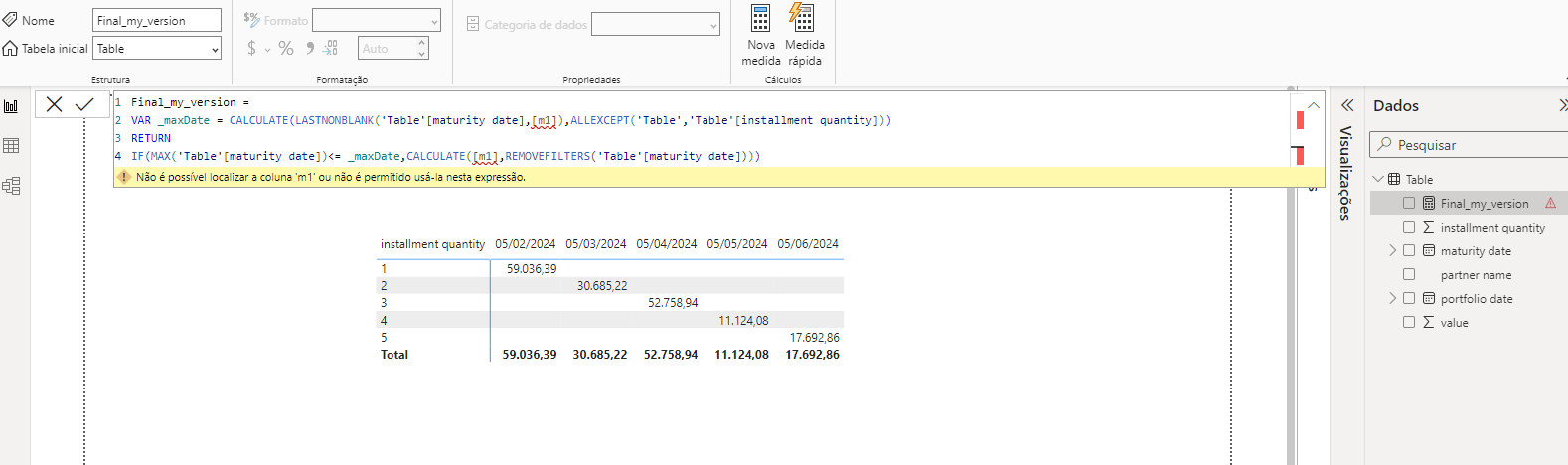Check the partner name field checkbox

pyautogui.click(x=1409, y=274)
